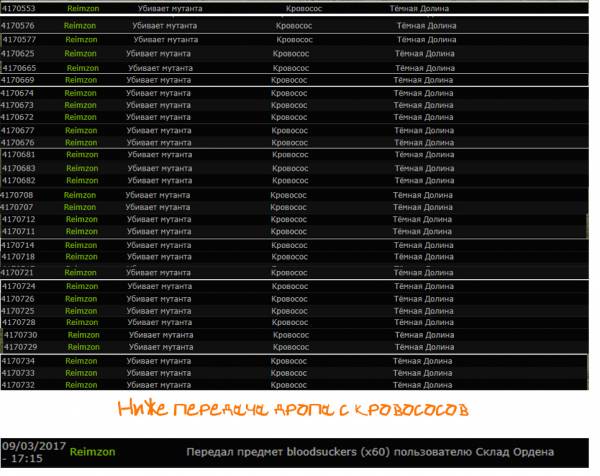Click the Reimzon username beside the 09/03/2017 date
600x476 pixels.
point(93,451)
